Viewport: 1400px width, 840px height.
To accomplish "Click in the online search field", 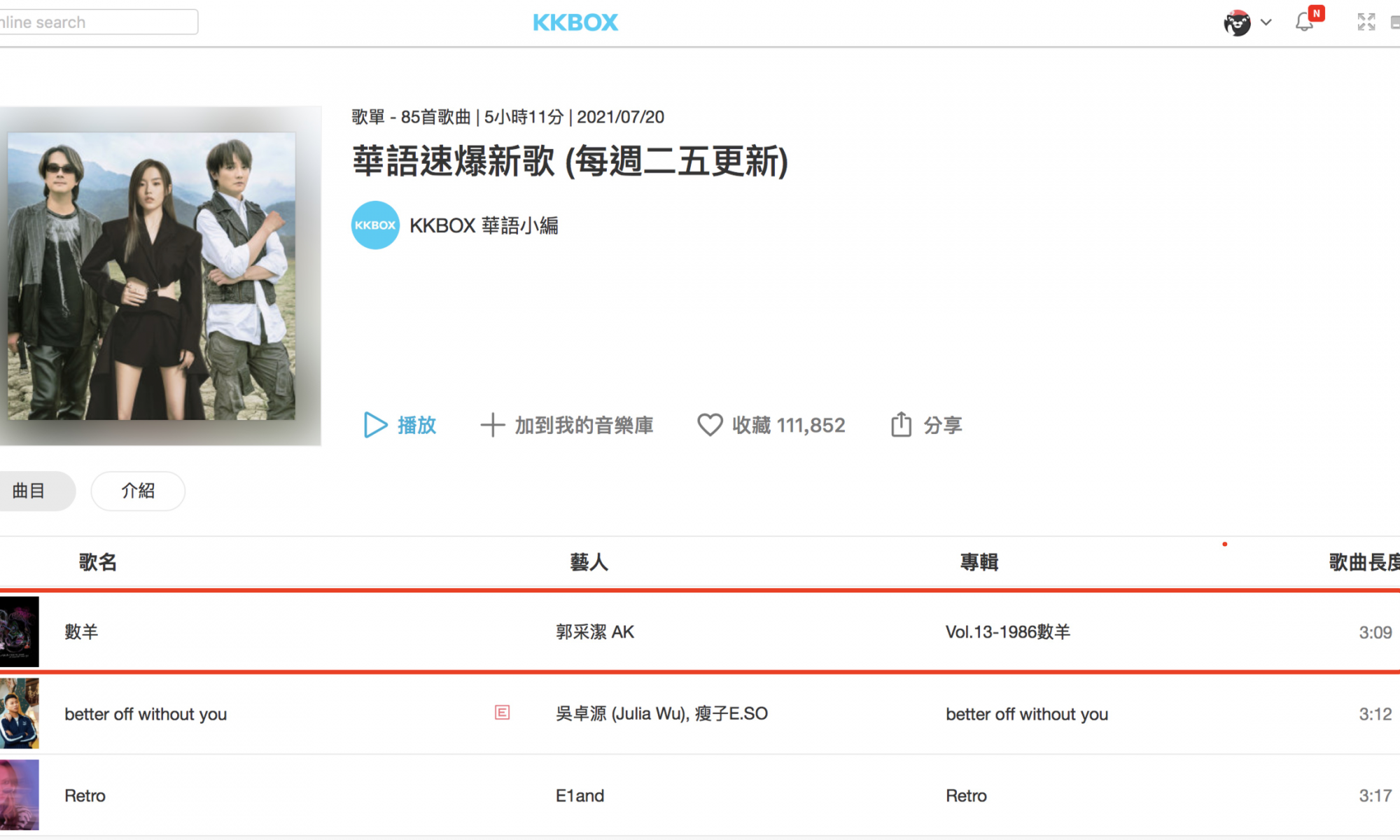I will [98, 22].
